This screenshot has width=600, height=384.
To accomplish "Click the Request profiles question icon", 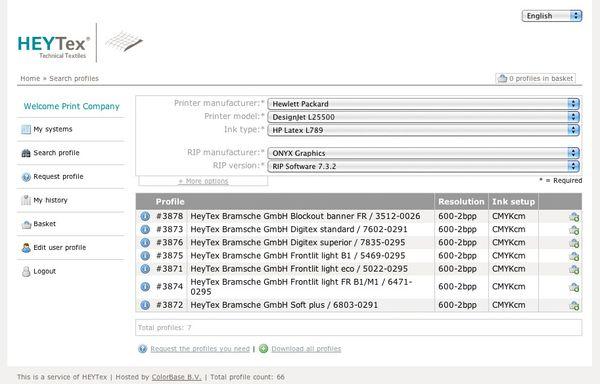I will coord(142,348).
